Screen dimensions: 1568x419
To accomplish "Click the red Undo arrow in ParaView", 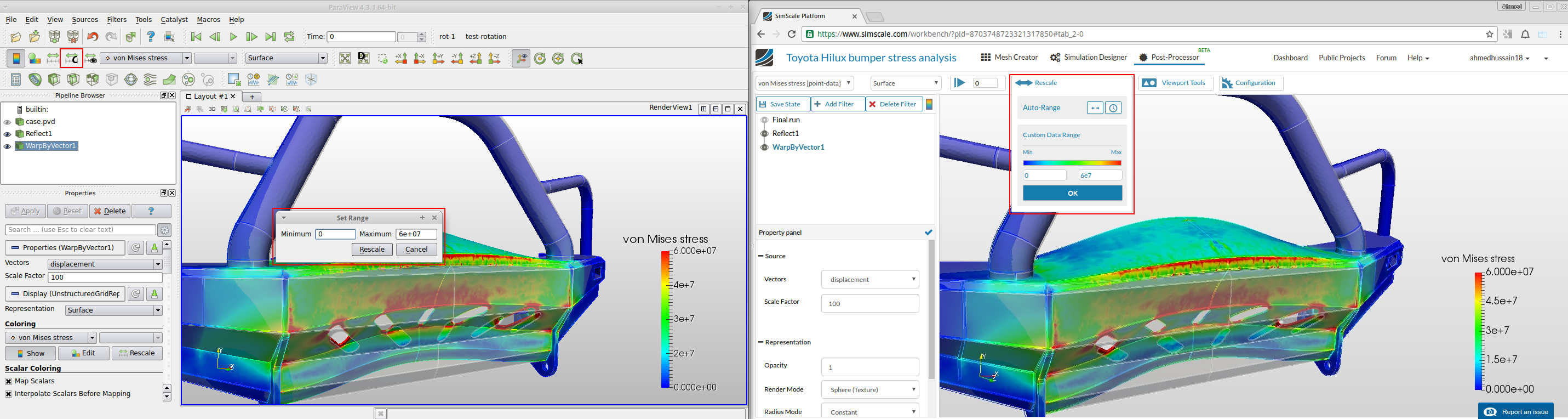I will pyautogui.click(x=93, y=37).
